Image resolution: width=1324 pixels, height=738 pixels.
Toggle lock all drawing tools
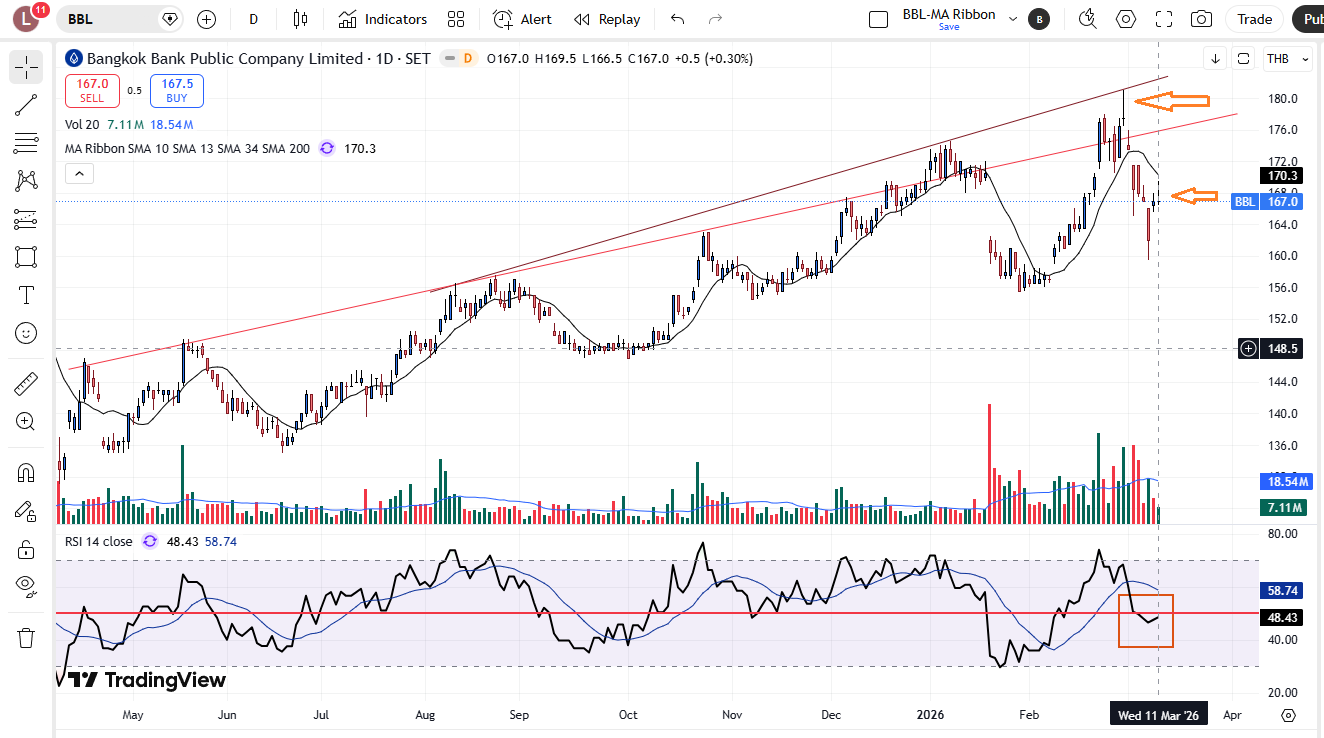coord(26,549)
